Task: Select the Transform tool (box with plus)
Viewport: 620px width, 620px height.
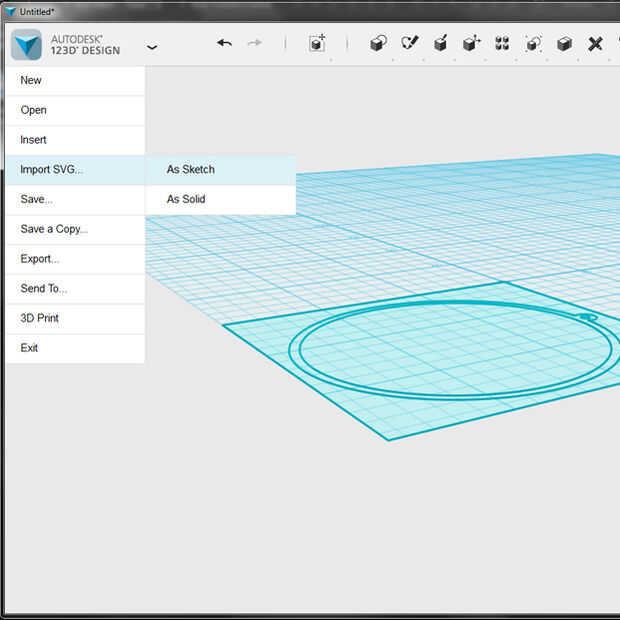Action: click(x=317, y=43)
